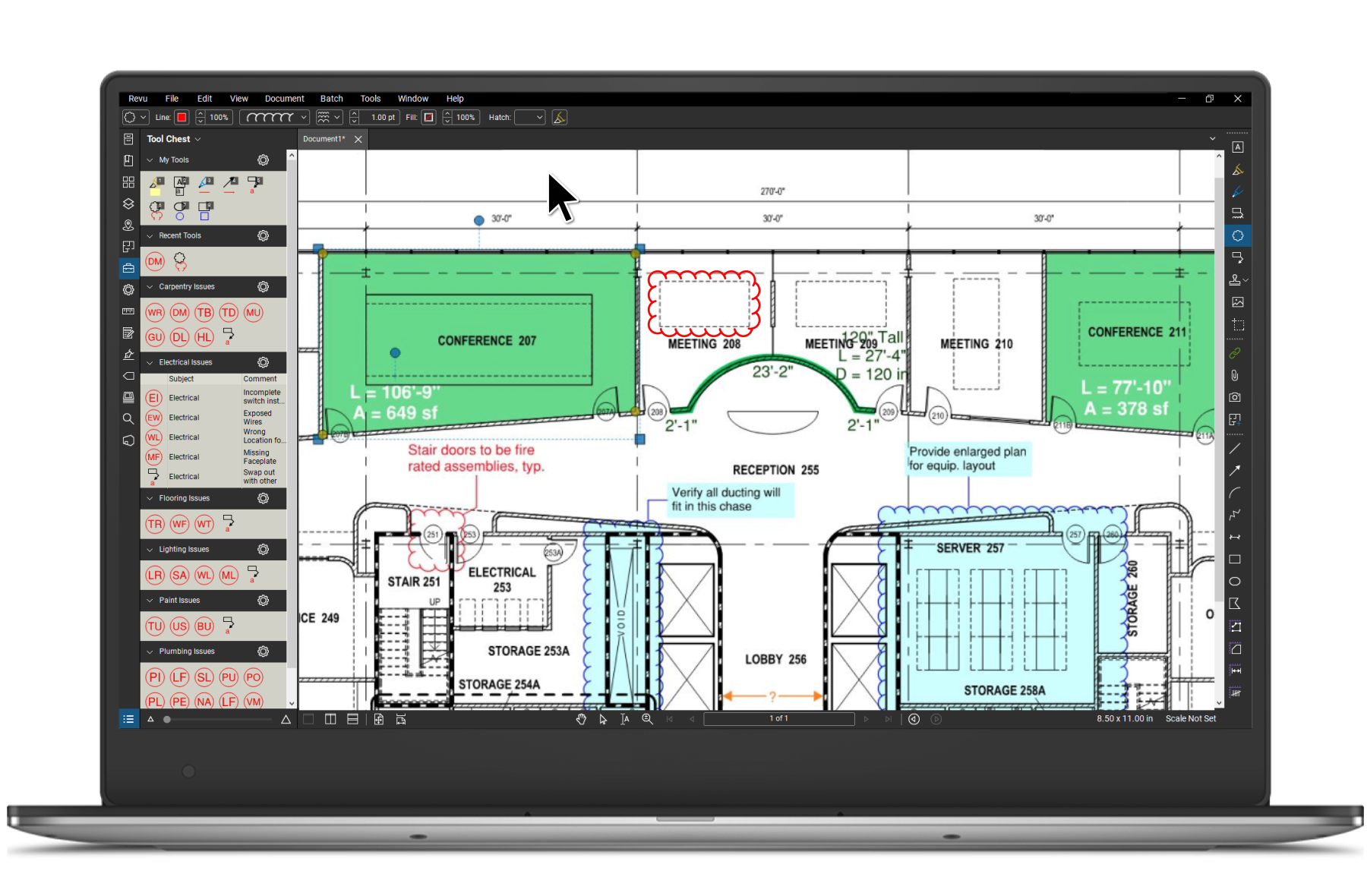Click the red Line color swatch
1367x896 pixels.
(x=182, y=117)
